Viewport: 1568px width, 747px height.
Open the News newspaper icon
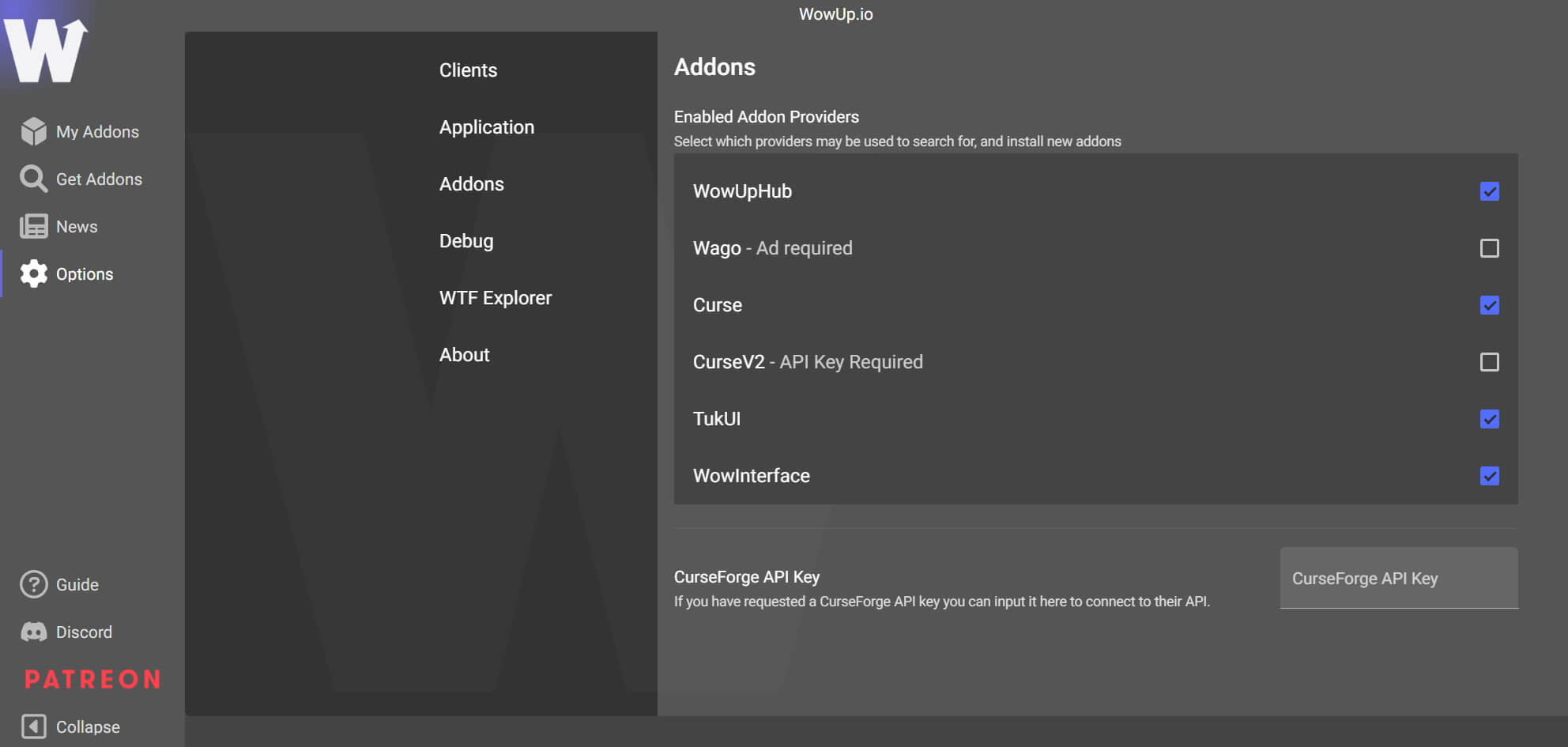(34, 226)
